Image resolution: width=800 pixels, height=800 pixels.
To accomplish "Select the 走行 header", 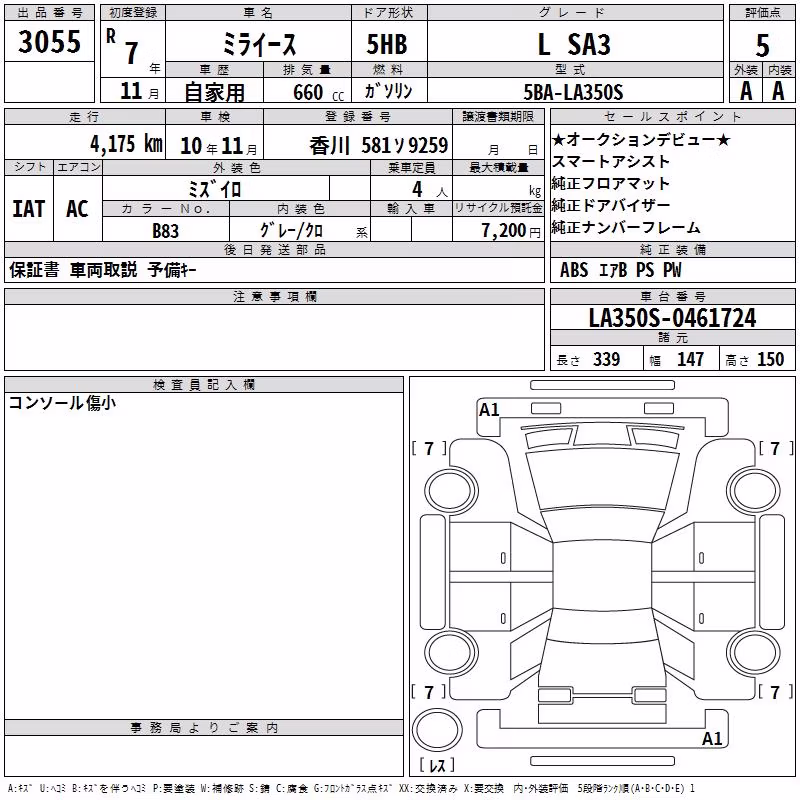I will tap(85, 117).
